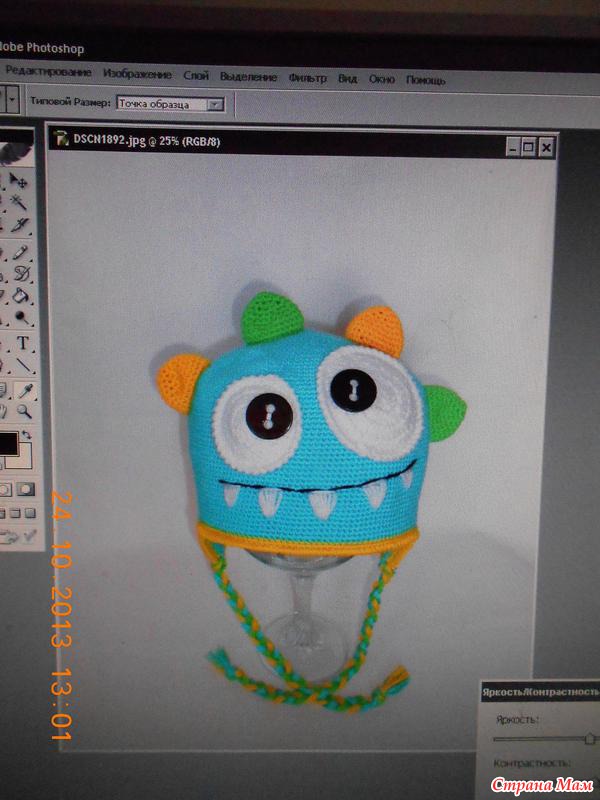The width and height of the screenshot is (600, 800).
Task: Select the Pencil tool
Action: 20,252
